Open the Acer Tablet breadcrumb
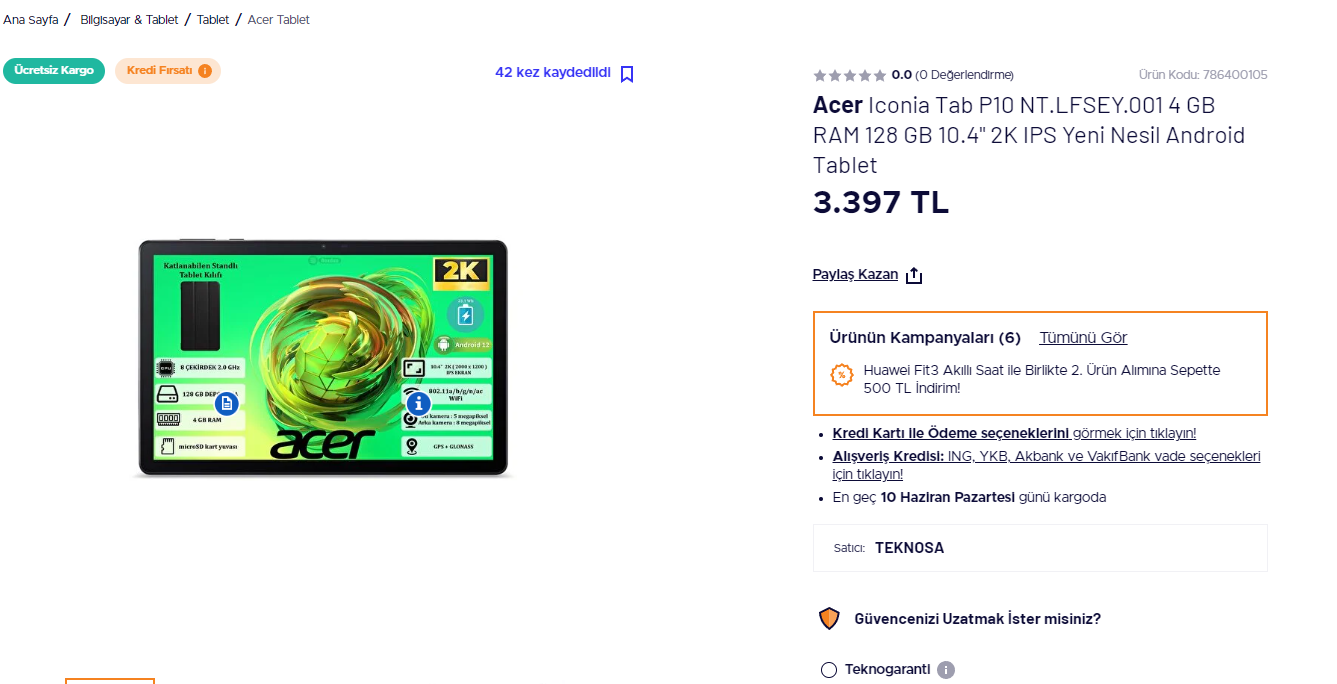This screenshot has height=684, width=1337. click(x=279, y=20)
